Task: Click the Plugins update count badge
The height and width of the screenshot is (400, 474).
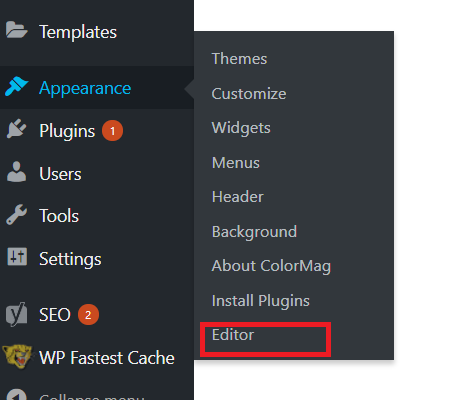Action: coord(112,131)
